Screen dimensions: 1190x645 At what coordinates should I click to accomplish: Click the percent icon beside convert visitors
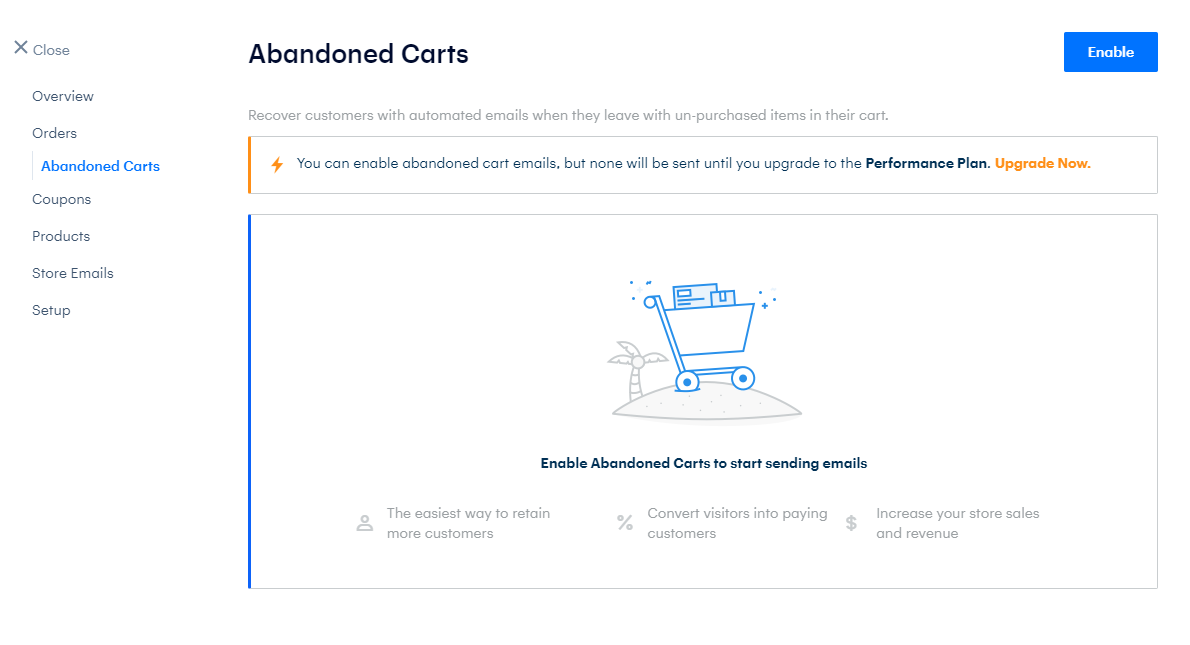(x=625, y=523)
